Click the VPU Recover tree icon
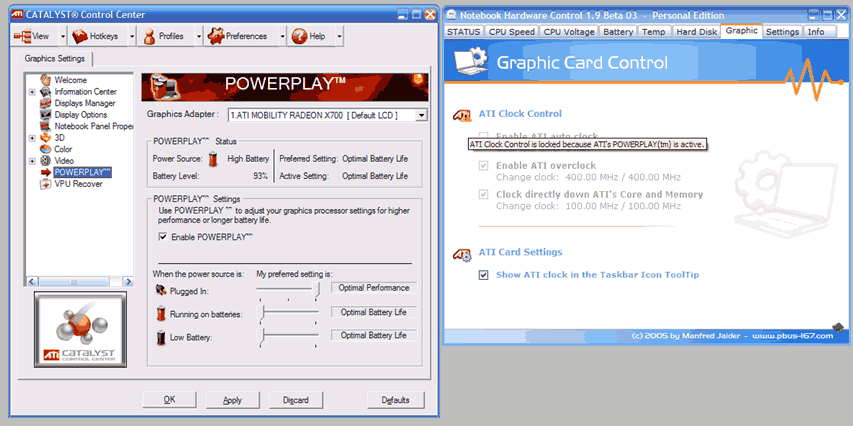The image size is (853, 426). tap(46, 184)
